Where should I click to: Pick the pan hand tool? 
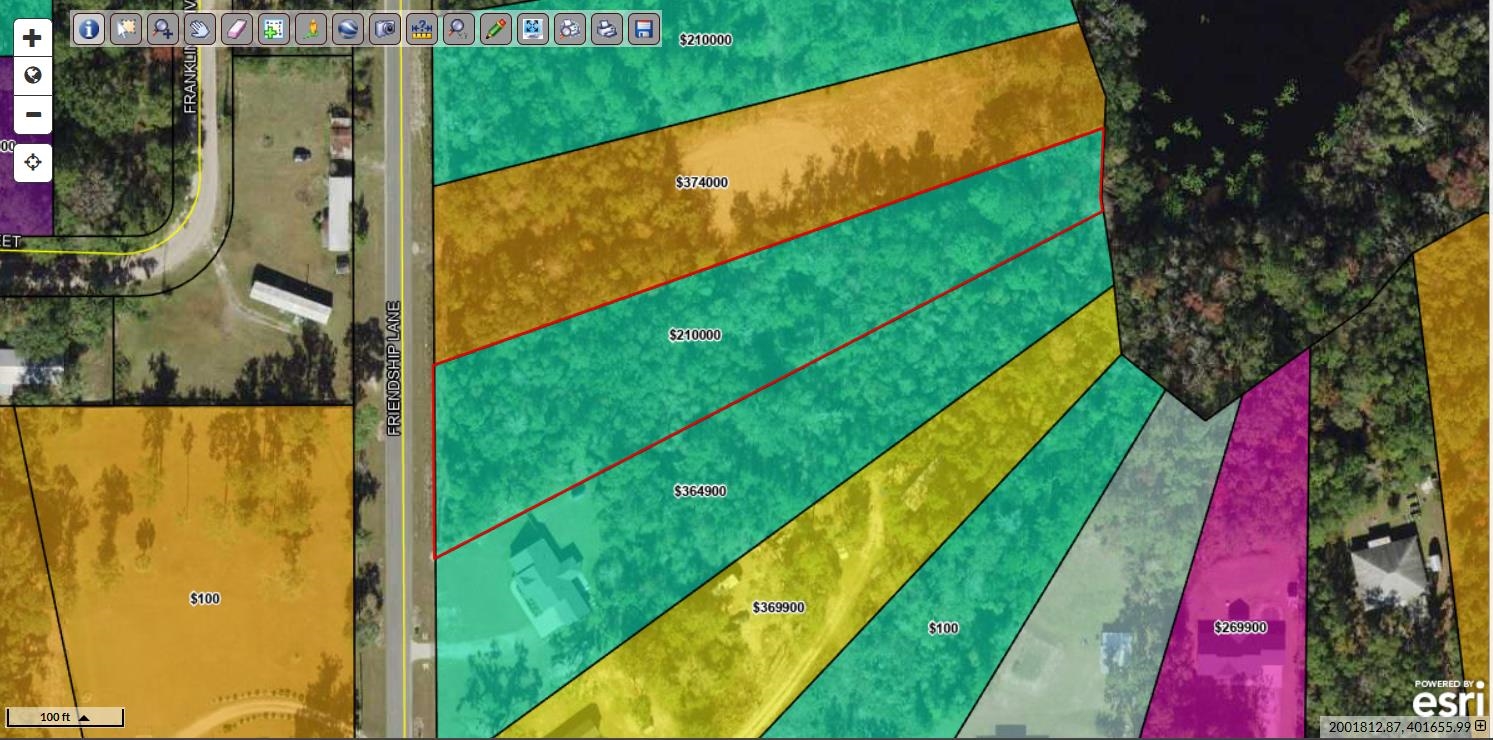200,29
